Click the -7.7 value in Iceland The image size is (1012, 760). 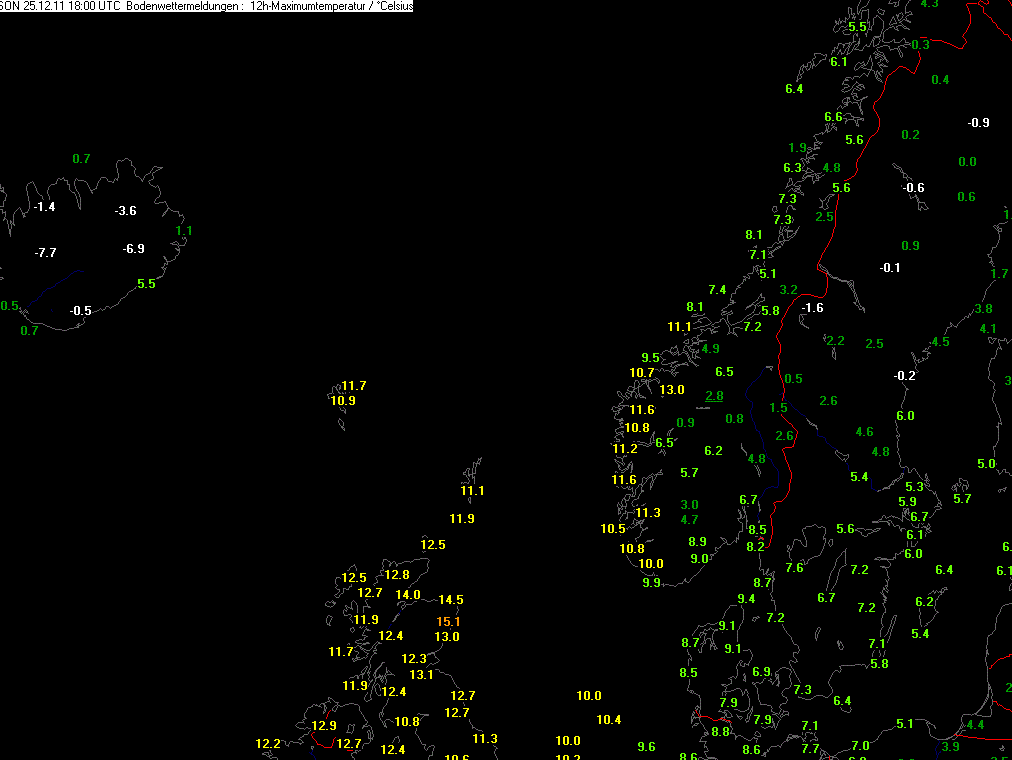click(45, 253)
